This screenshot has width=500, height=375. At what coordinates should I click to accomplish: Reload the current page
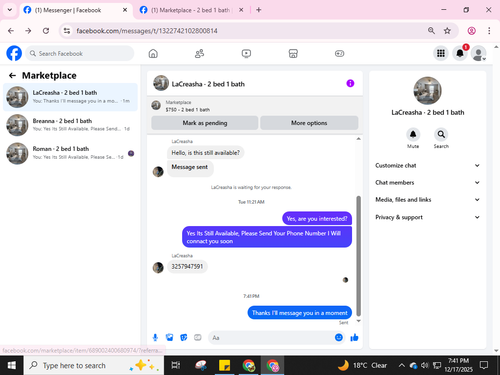point(46,31)
